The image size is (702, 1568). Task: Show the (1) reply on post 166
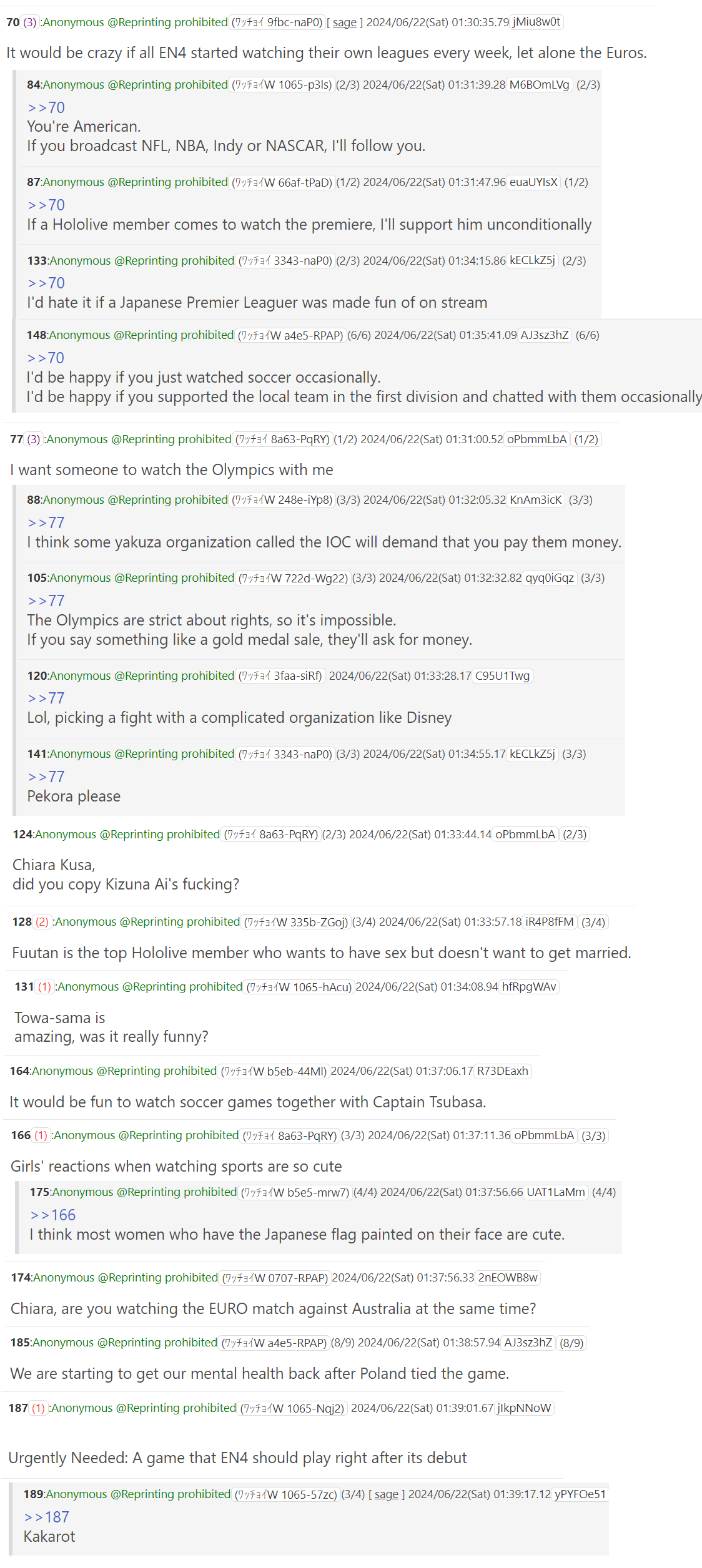(x=41, y=1135)
